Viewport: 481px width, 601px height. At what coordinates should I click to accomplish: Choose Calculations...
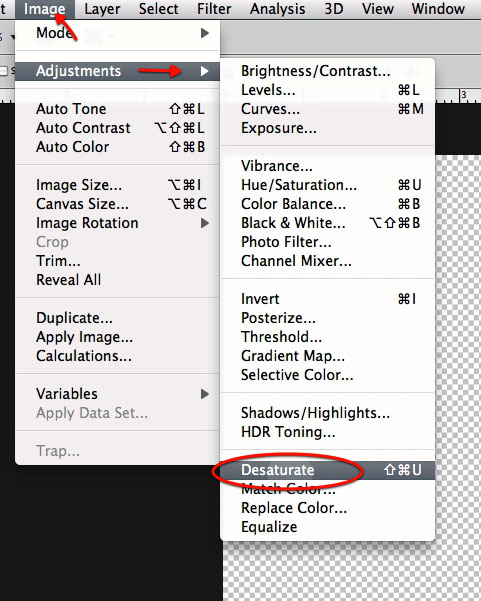tap(117, 356)
